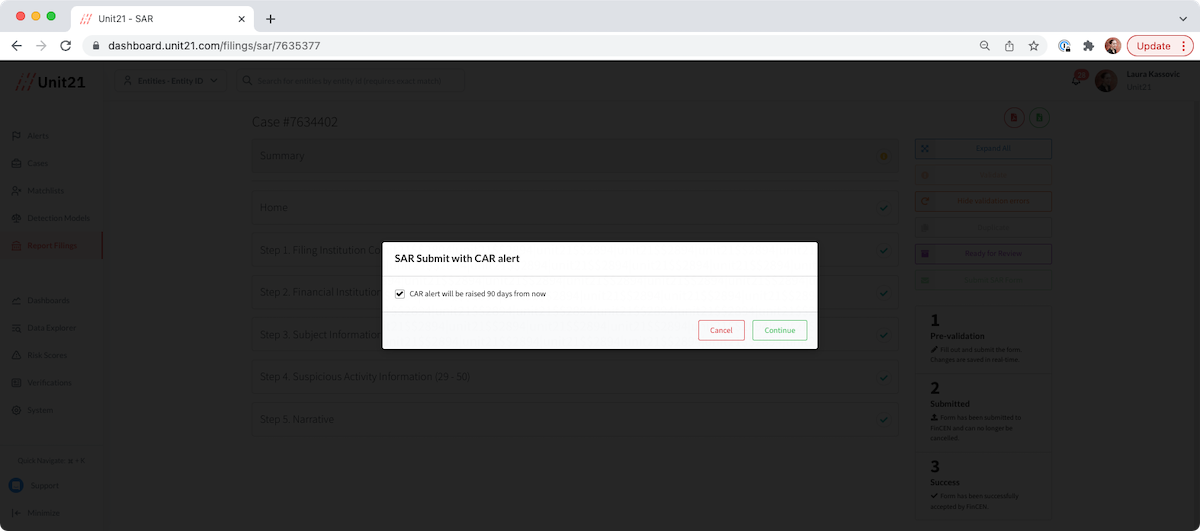Click the Expand All button
This screenshot has width=1200, height=531.
click(x=983, y=149)
